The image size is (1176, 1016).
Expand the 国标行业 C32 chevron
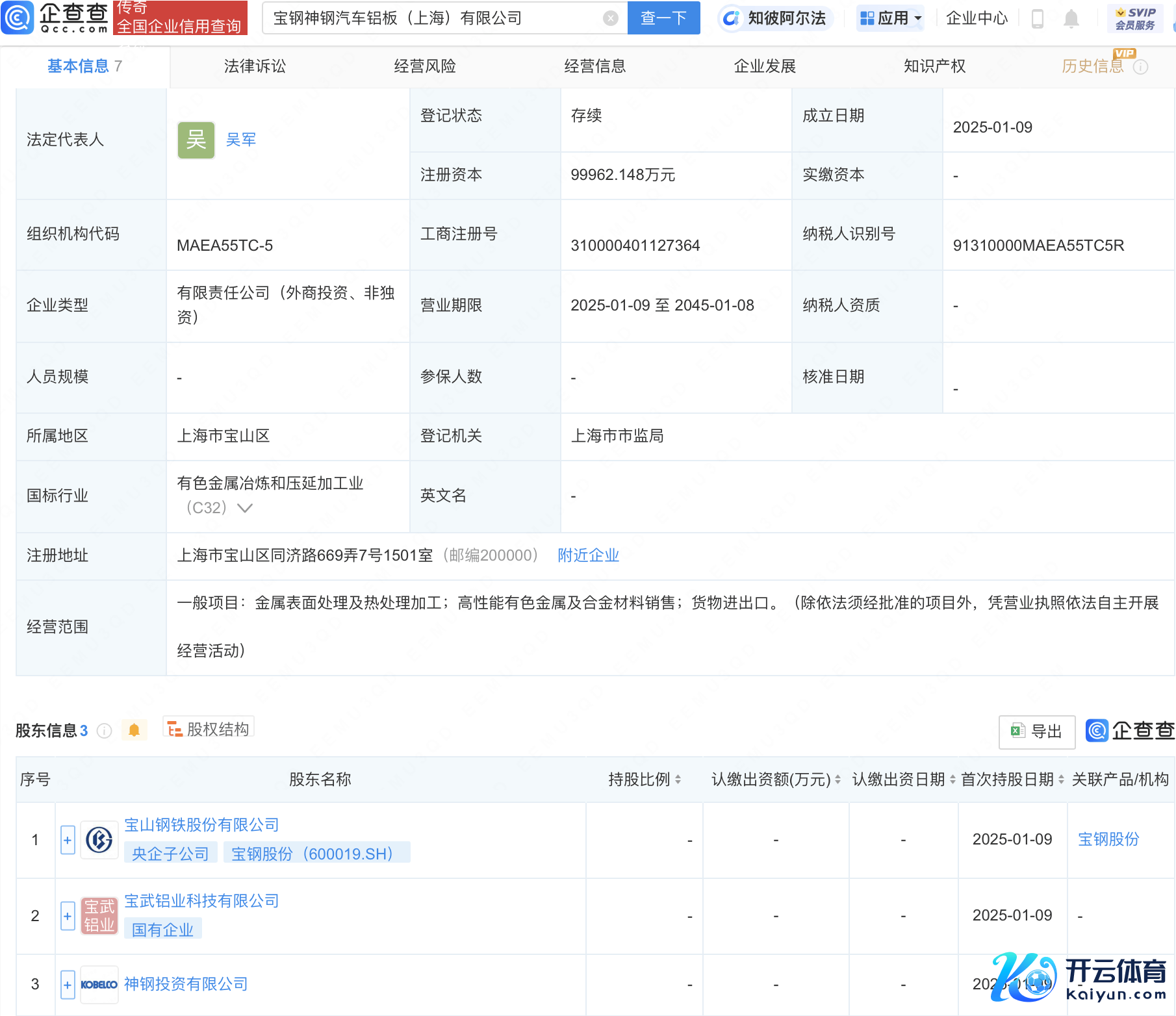[x=245, y=508]
